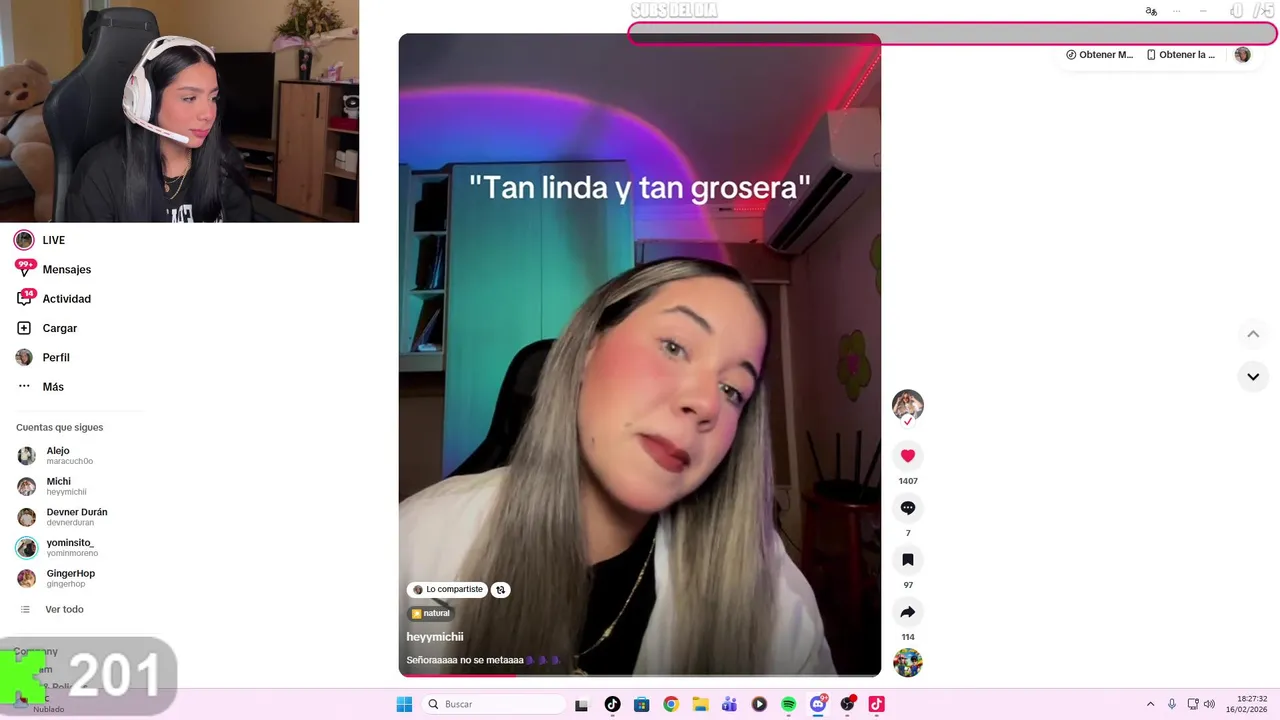Open Spotify in taskbar
The height and width of the screenshot is (720, 1280).
788,705
